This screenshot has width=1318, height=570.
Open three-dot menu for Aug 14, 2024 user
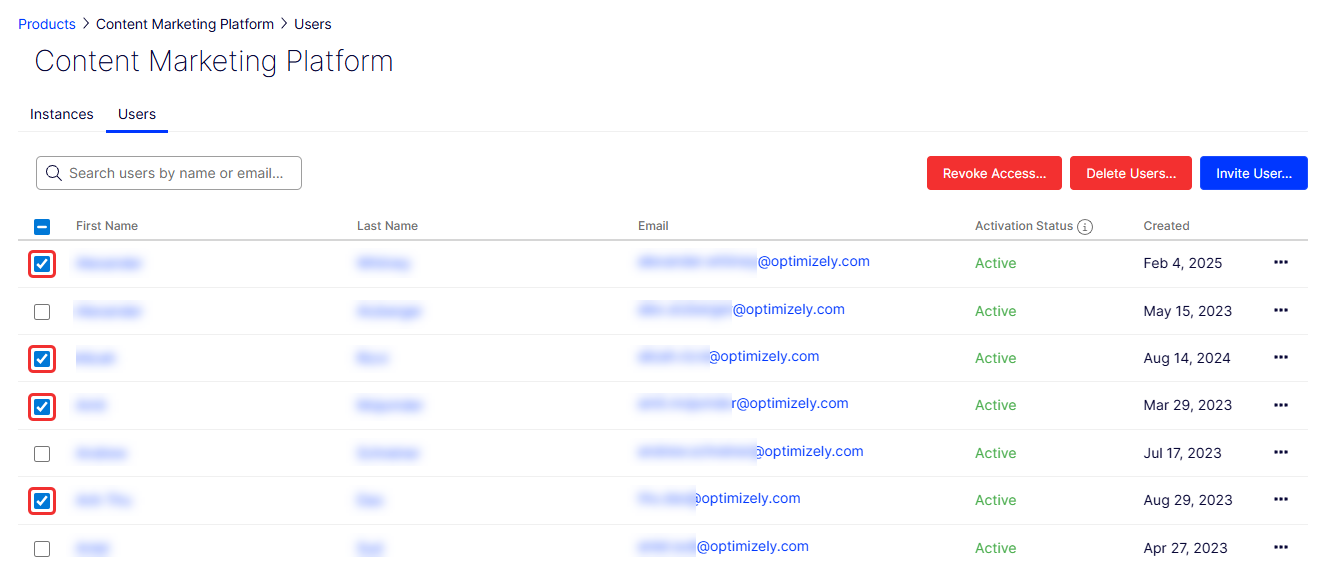coord(1280,358)
